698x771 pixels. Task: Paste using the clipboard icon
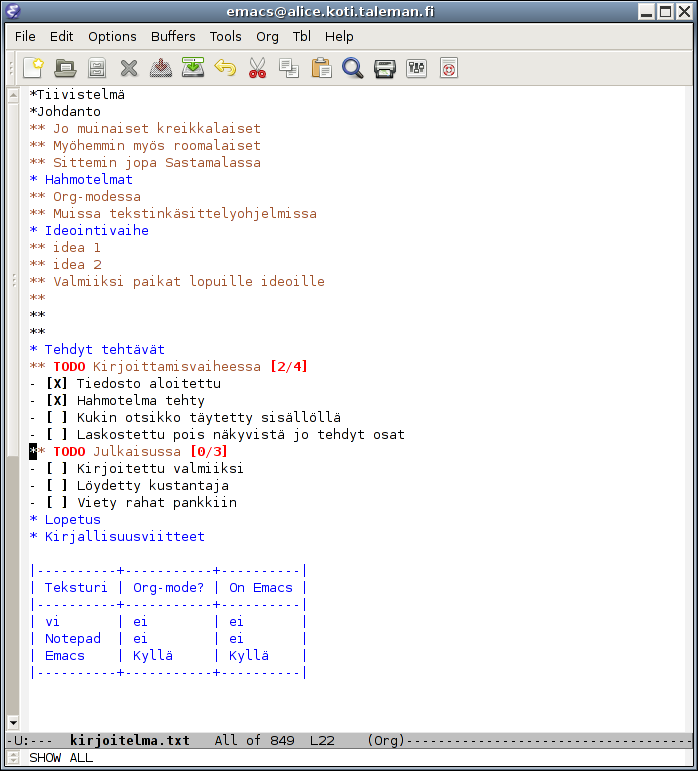tap(321, 68)
